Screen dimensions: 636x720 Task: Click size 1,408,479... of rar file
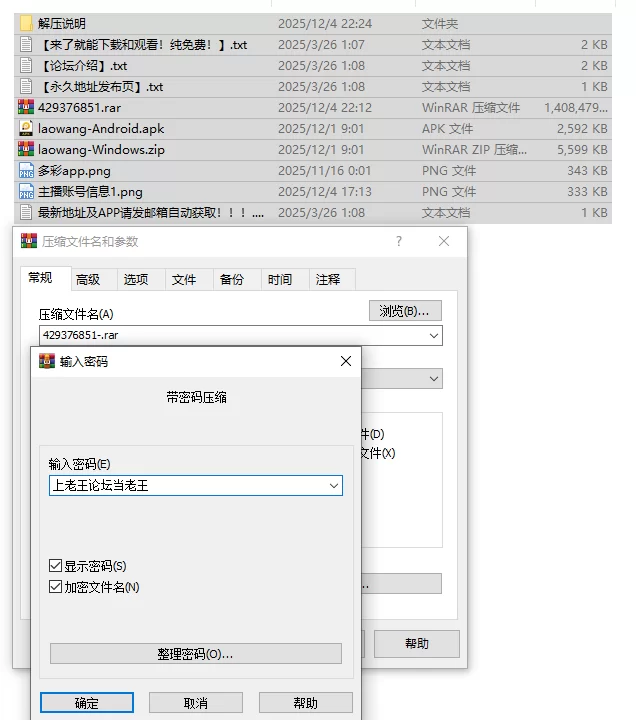point(576,107)
